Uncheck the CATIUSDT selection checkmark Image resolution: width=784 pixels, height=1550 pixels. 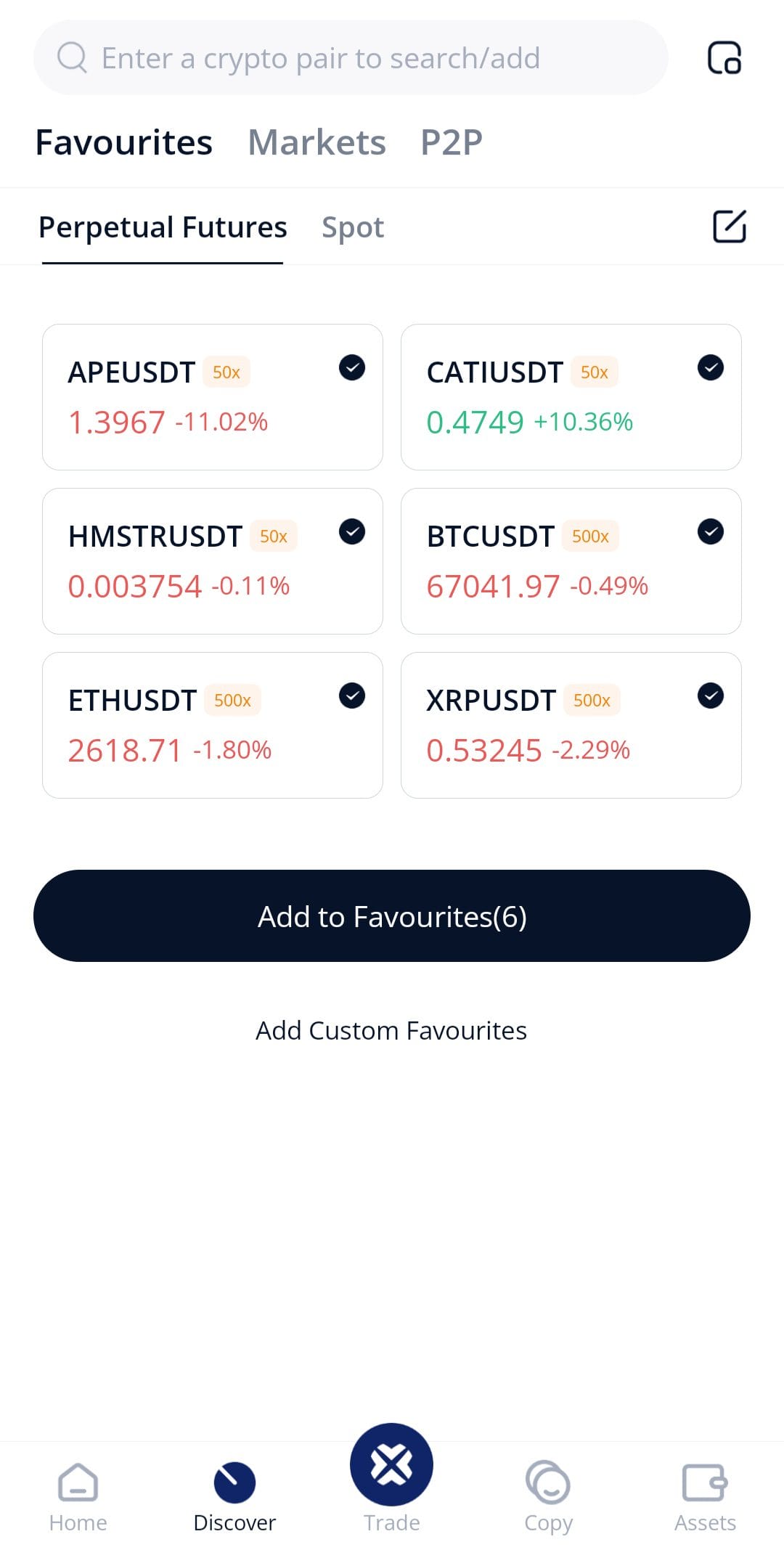coord(711,367)
